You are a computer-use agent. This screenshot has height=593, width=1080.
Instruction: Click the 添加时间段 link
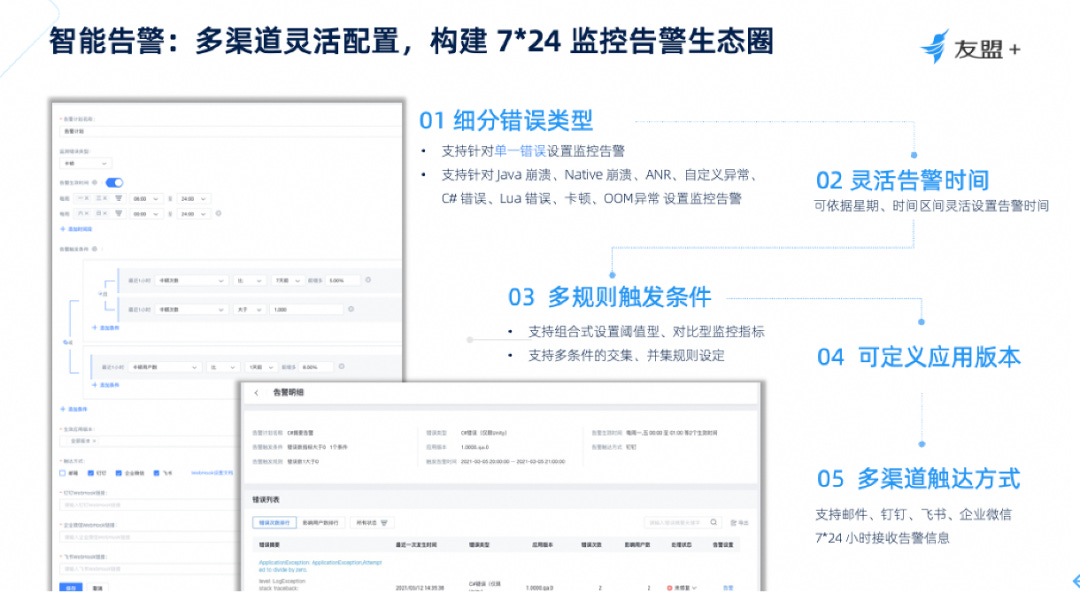coord(76,229)
